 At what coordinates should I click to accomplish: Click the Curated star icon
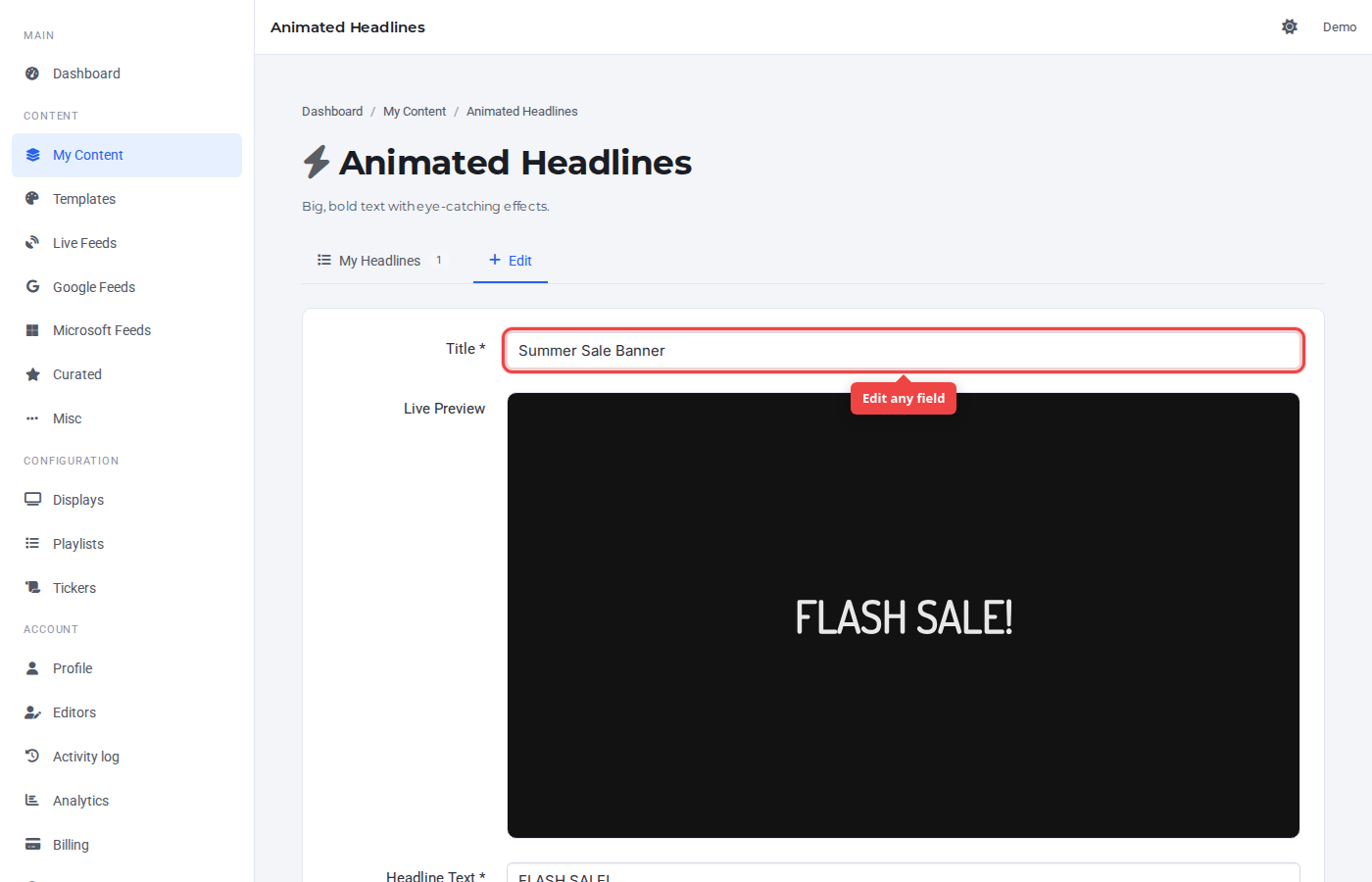pyautogui.click(x=32, y=374)
